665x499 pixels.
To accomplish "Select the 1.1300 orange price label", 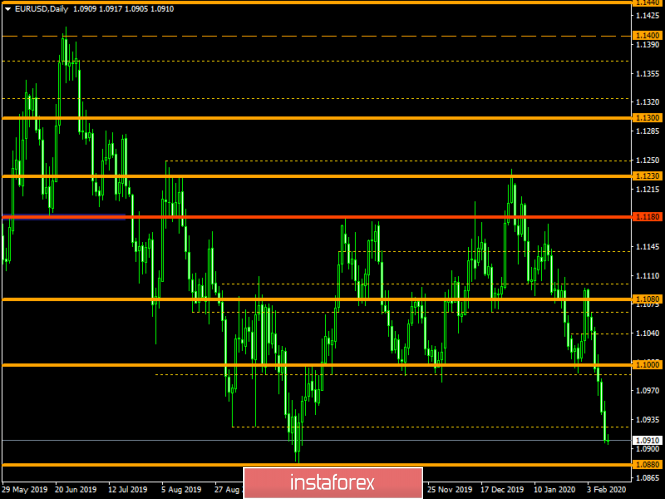I will pos(645,118).
